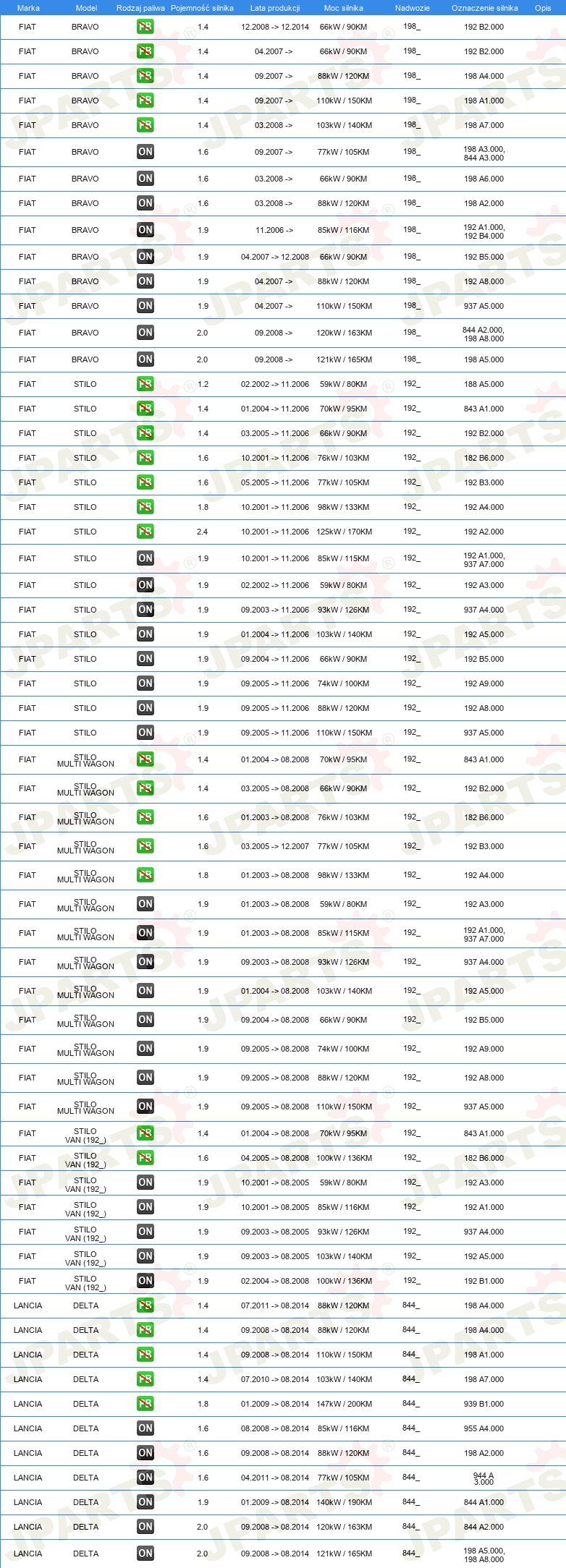
Task: Click the Opis column header
Action: click(x=543, y=8)
